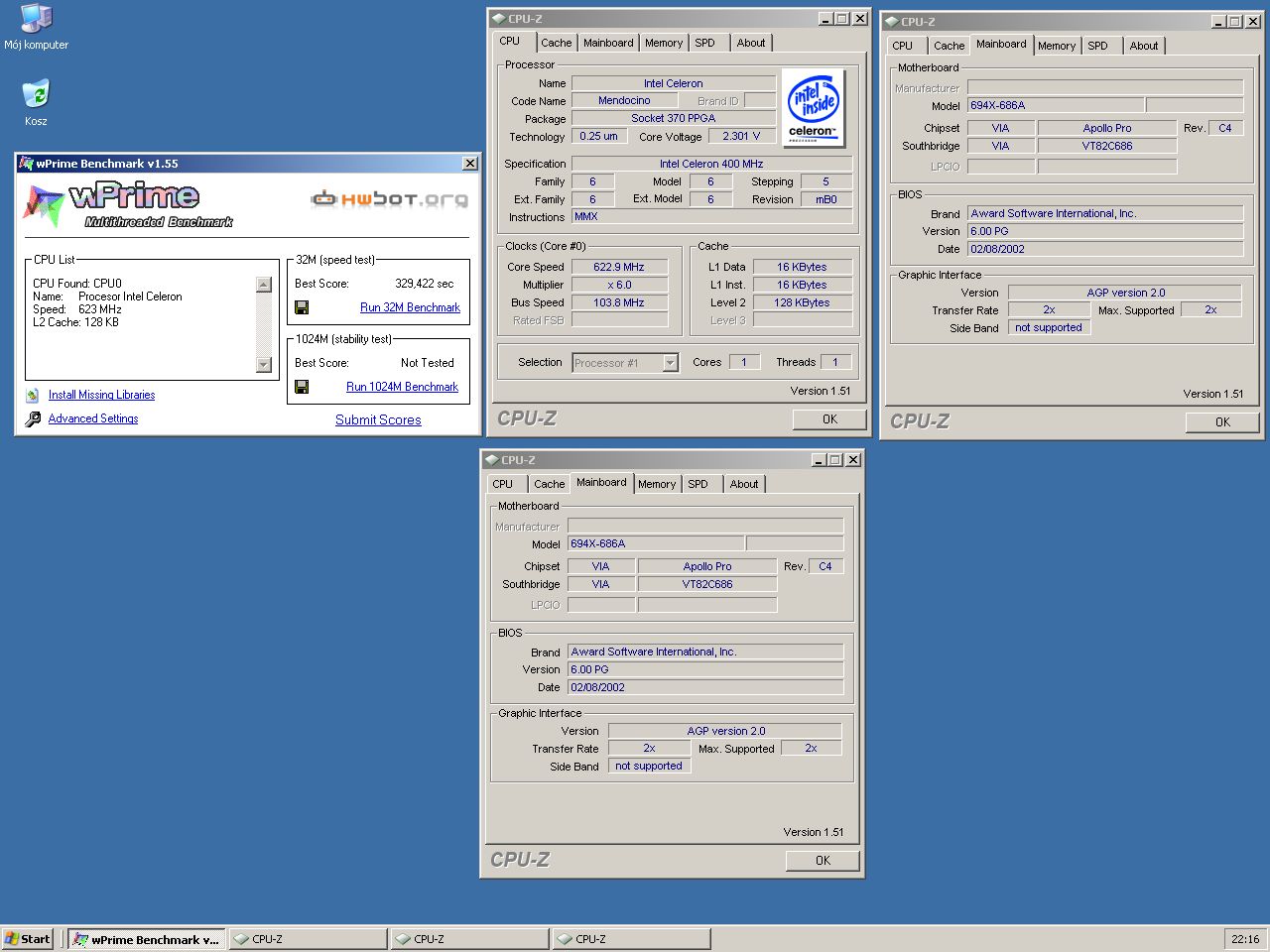Switch to About tab in top-center CPU-Z
The image size is (1270, 952).
[751, 43]
